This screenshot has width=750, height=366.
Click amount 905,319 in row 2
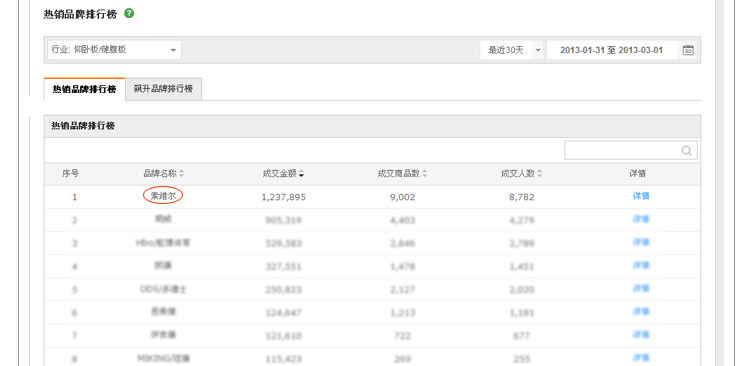point(284,220)
